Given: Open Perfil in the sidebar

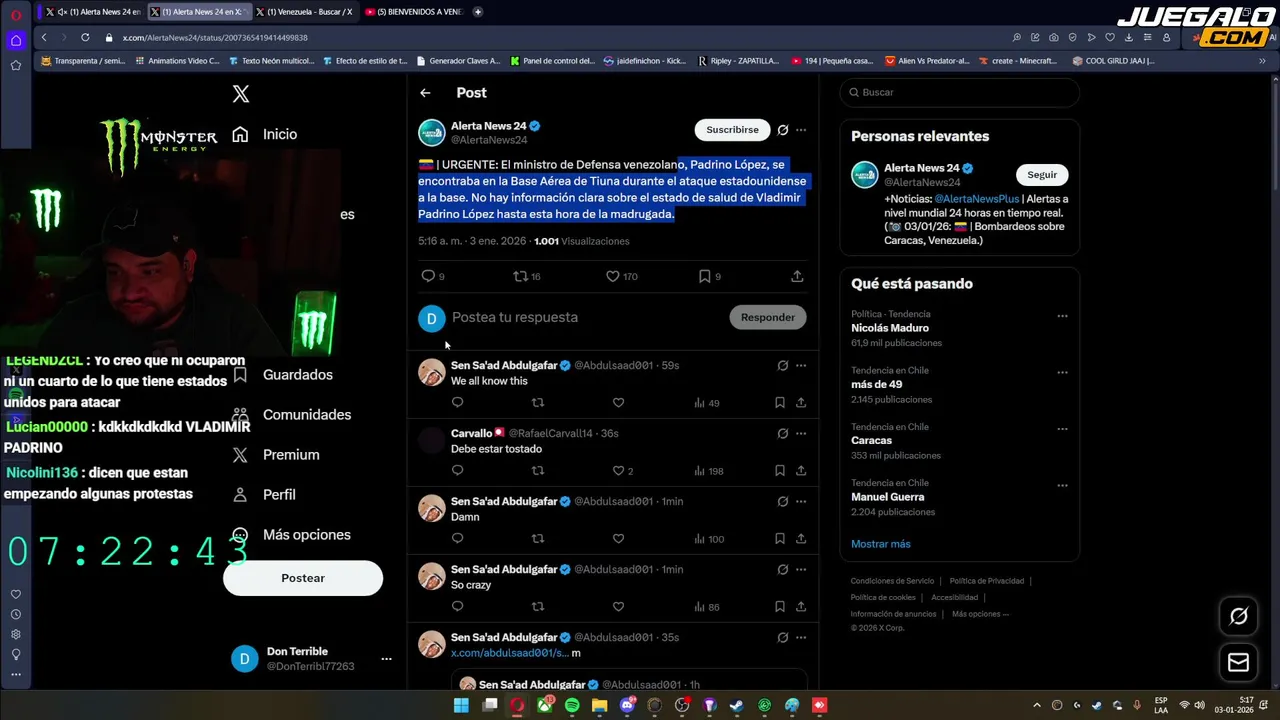Looking at the screenshot, I should point(264,495).
